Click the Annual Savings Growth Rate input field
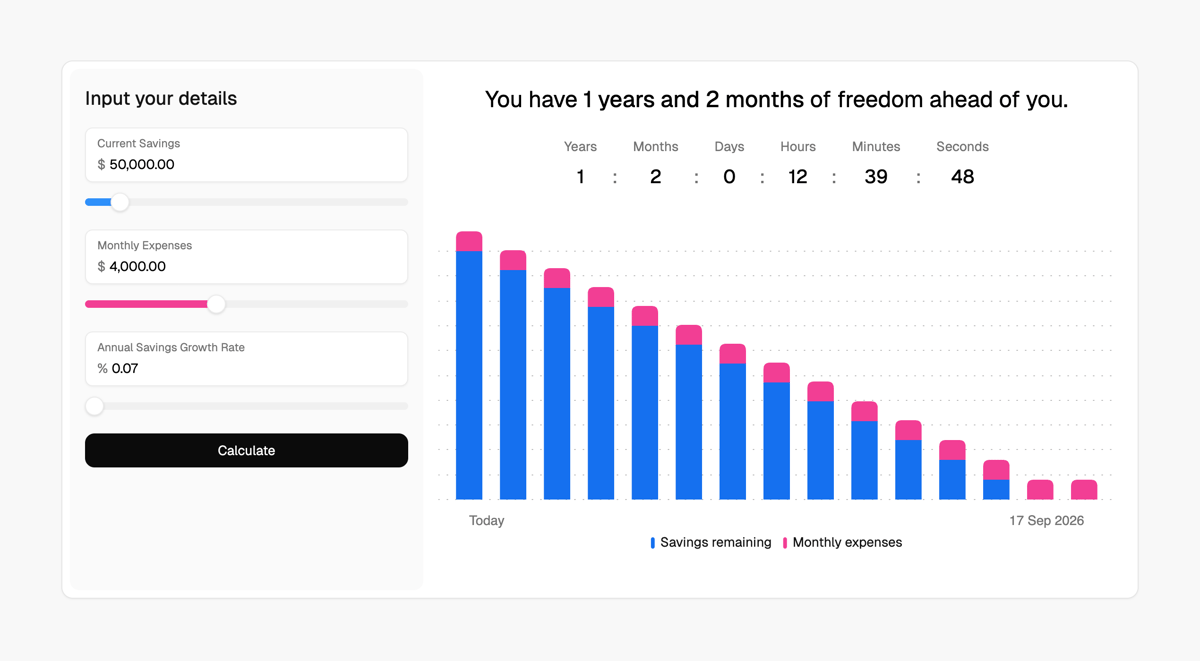The image size is (1200, 661). 246,368
